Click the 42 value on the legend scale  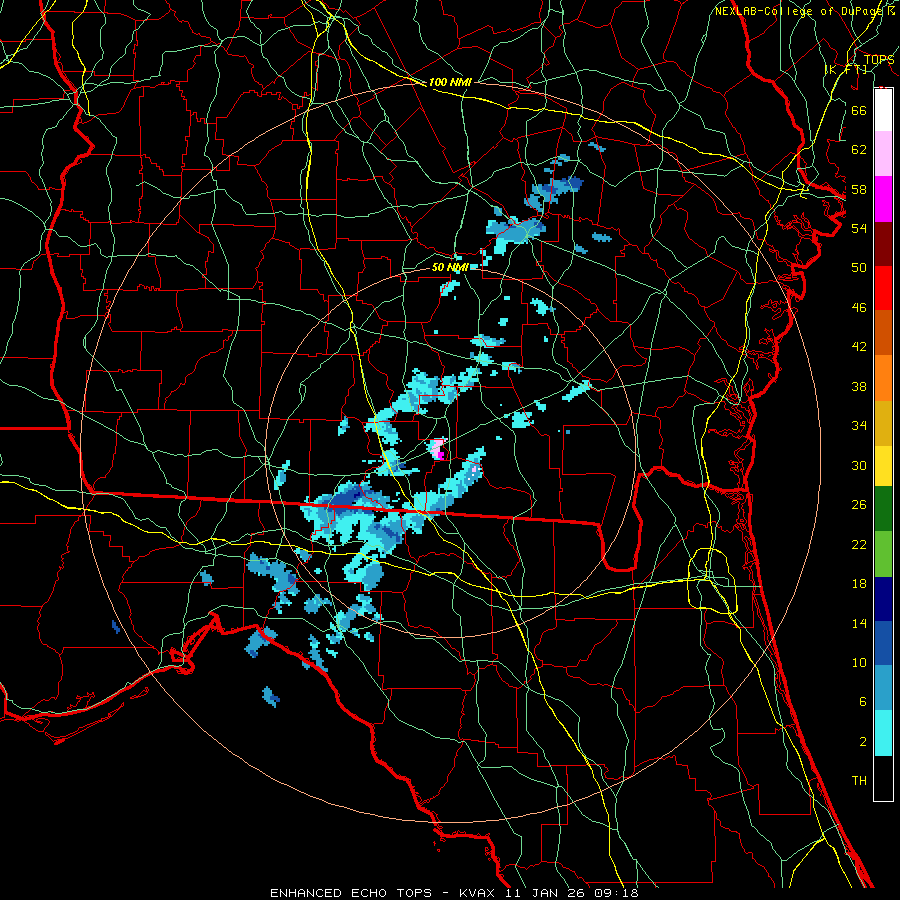[x=859, y=346]
